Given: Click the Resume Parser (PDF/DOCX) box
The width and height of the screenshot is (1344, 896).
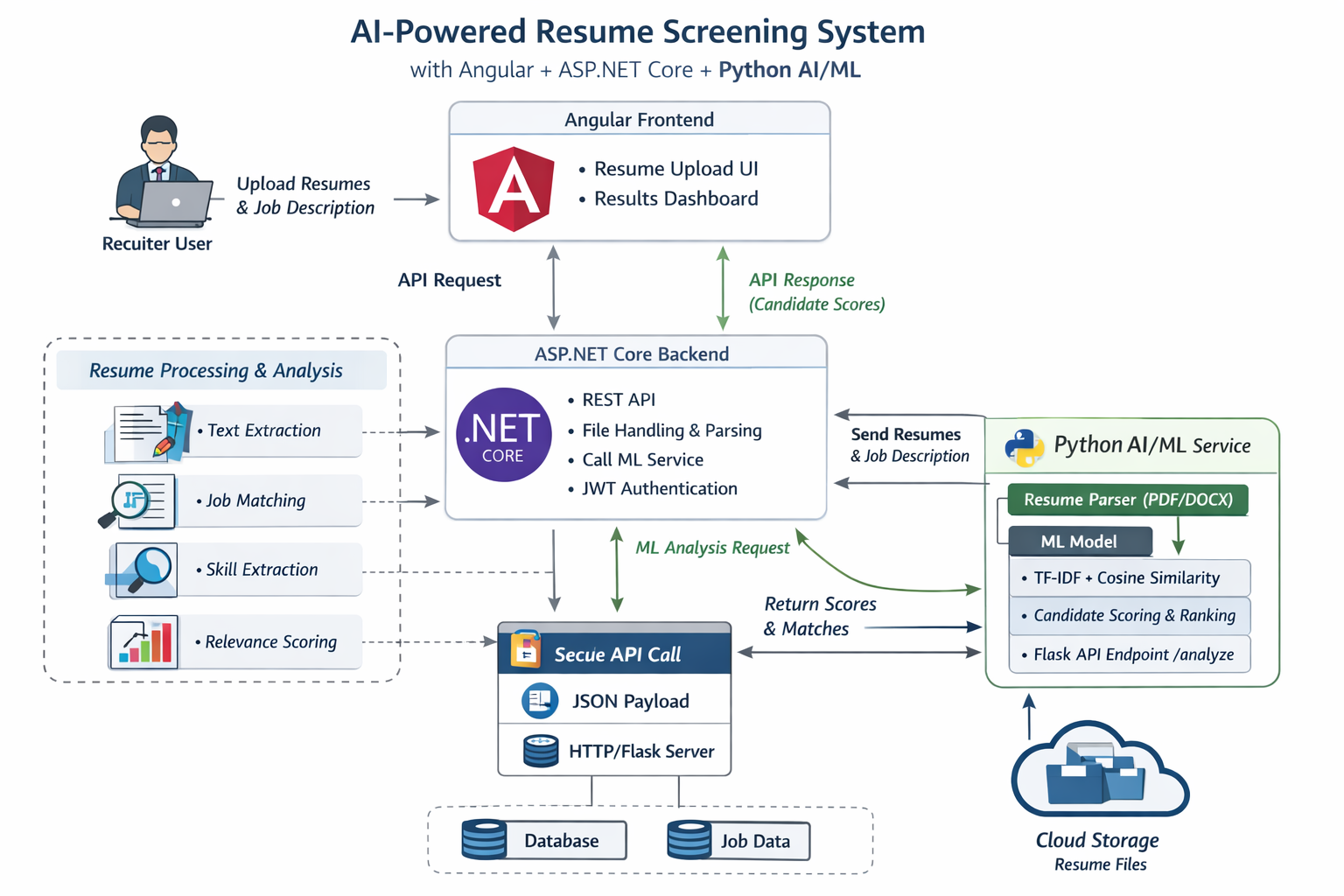Looking at the screenshot, I should 1128,500.
